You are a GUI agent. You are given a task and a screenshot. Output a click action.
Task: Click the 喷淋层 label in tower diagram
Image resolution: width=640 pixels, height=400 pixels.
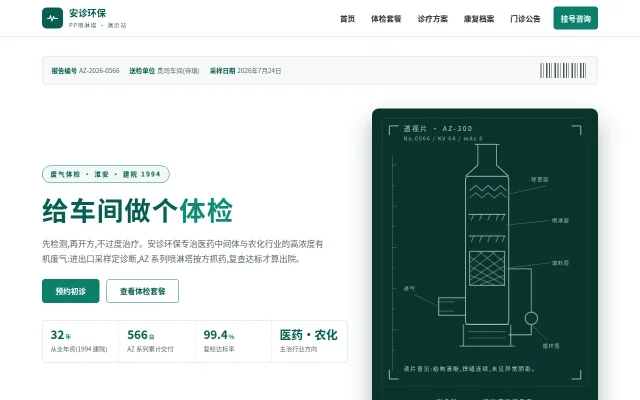pyautogui.click(x=560, y=220)
